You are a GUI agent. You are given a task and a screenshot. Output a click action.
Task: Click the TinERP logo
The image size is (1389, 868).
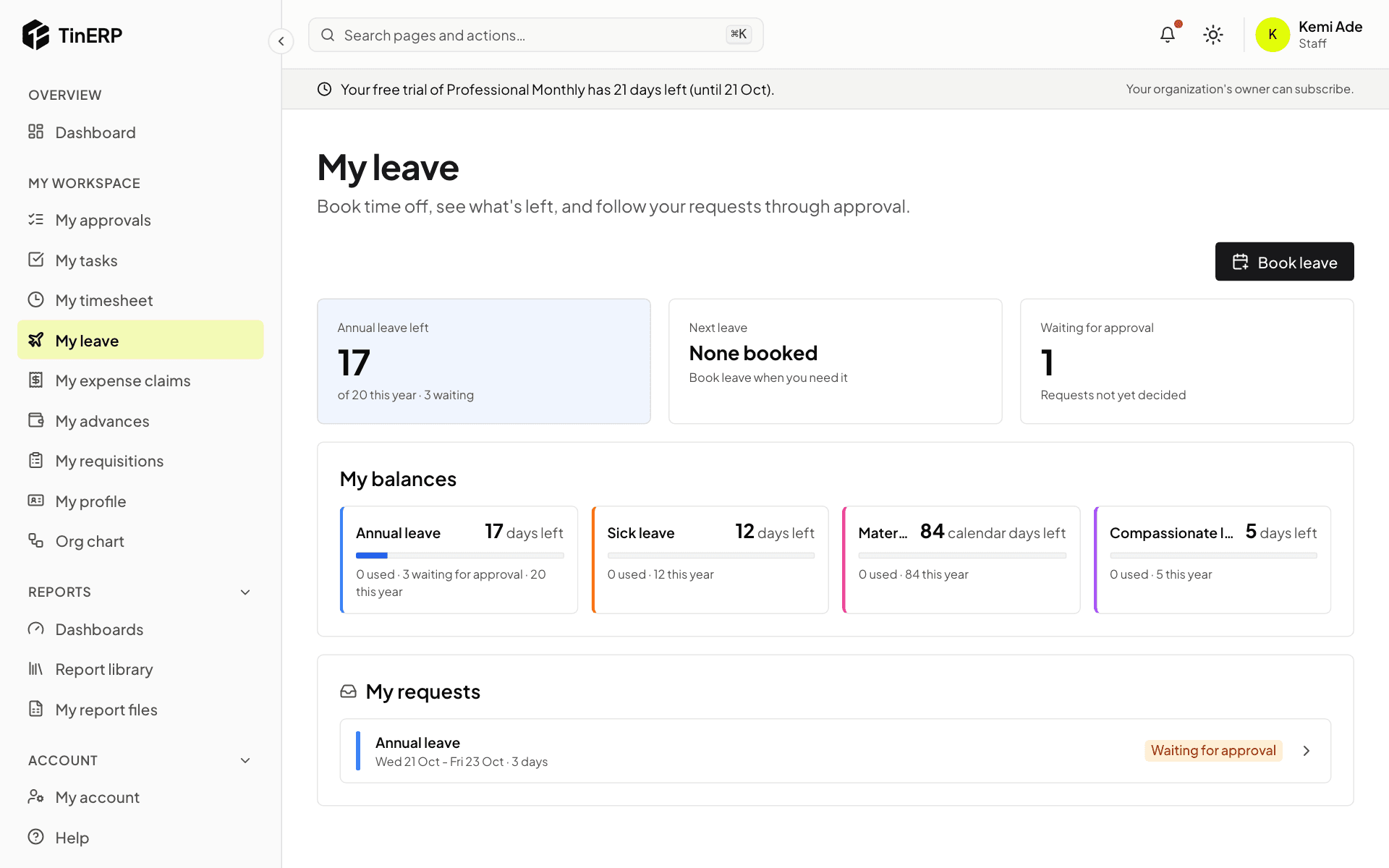click(x=72, y=35)
